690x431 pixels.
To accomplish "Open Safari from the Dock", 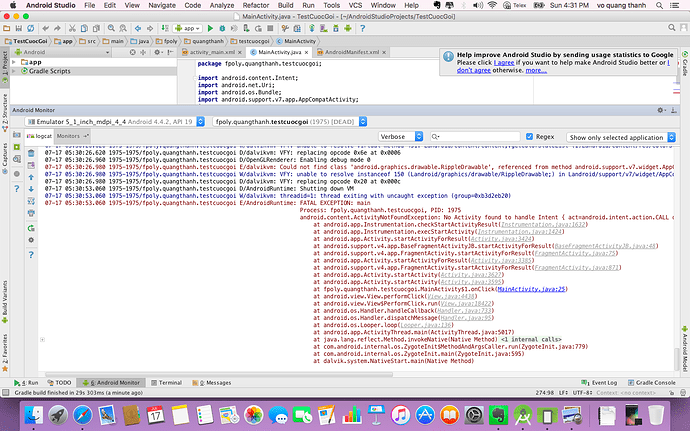I will [x=83, y=415].
